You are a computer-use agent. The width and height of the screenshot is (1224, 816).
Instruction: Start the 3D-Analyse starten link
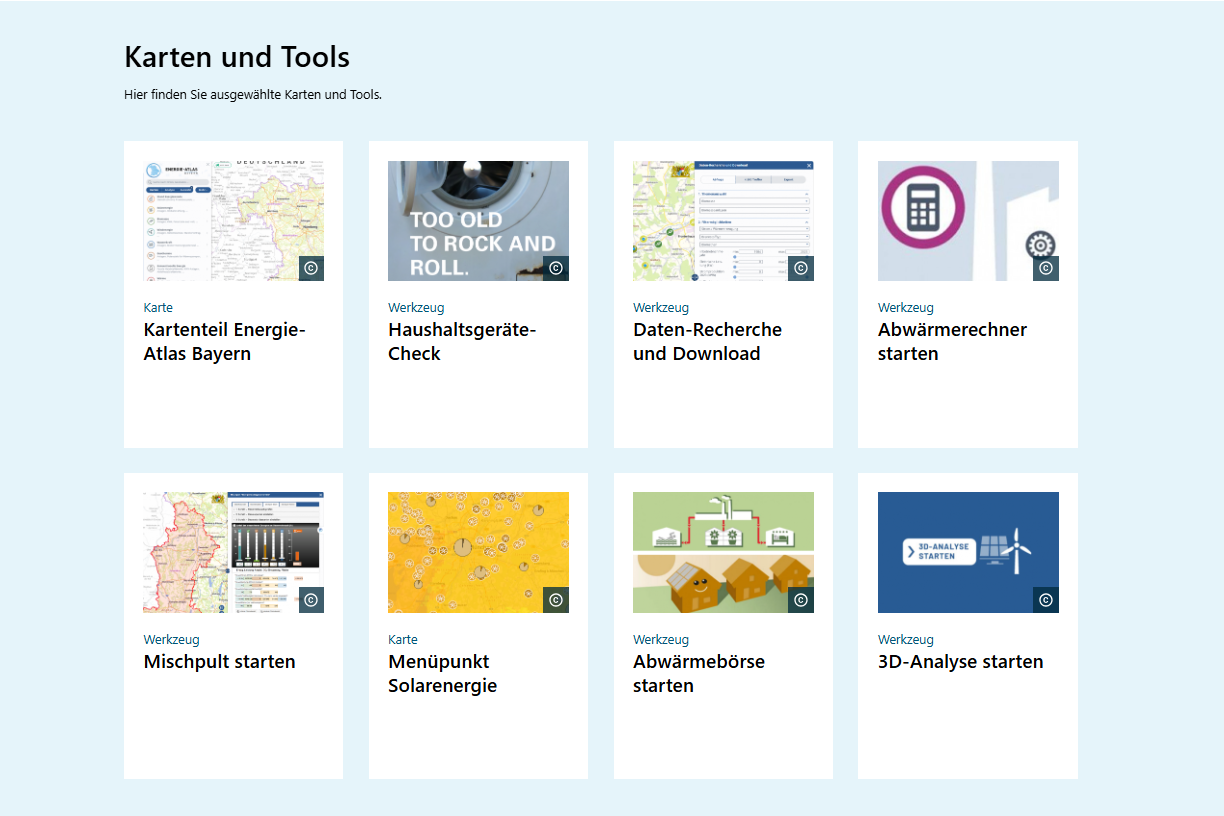(x=960, y=662)
